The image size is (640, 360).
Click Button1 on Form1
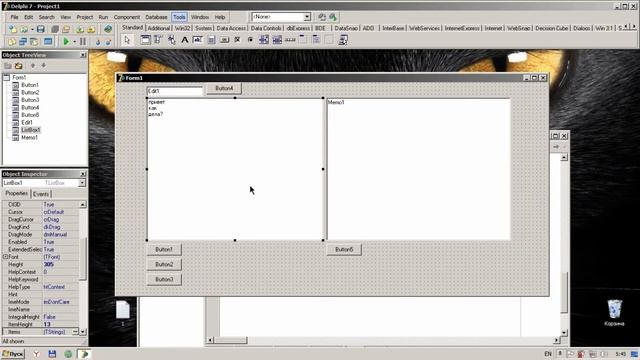point(164,249)
